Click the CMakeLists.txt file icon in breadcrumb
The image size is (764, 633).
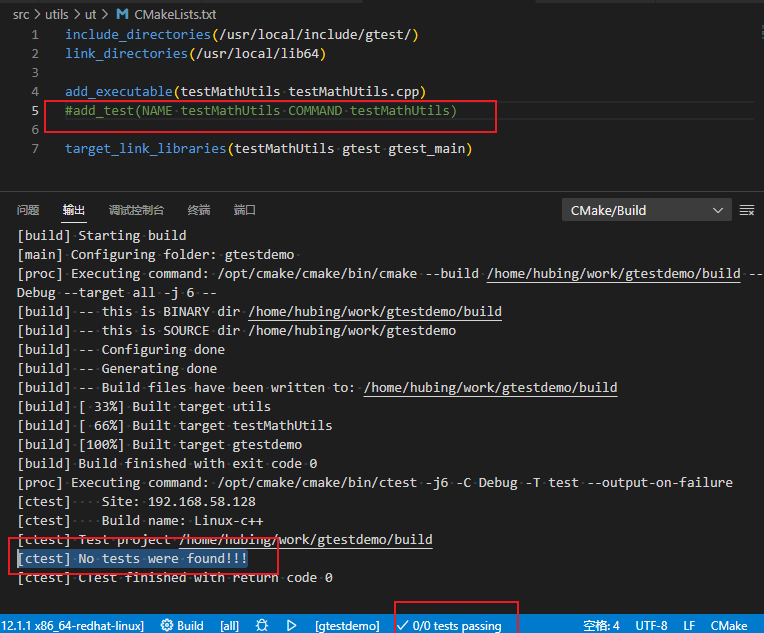122,14
